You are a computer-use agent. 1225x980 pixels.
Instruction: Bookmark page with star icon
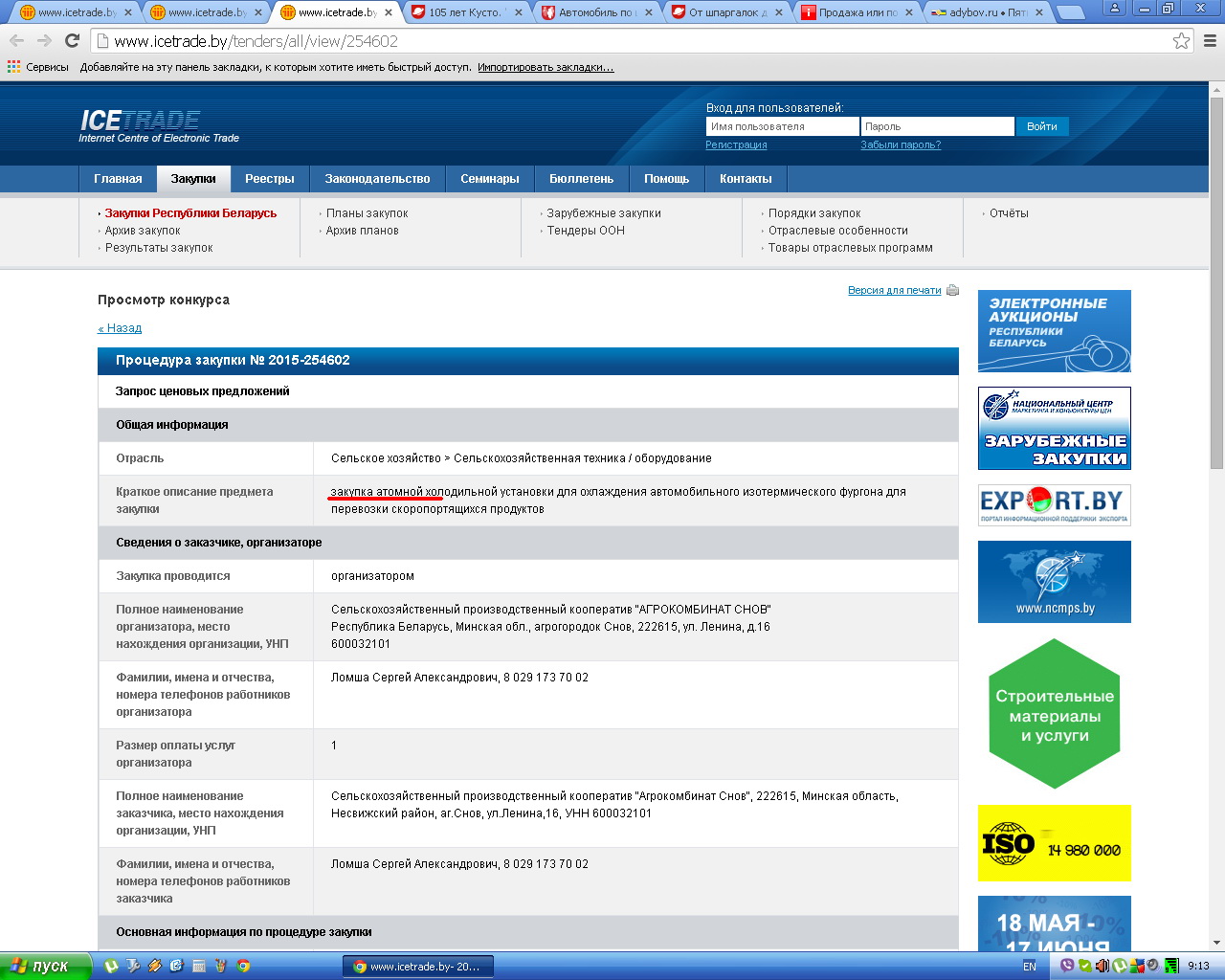click(1181, 41)
